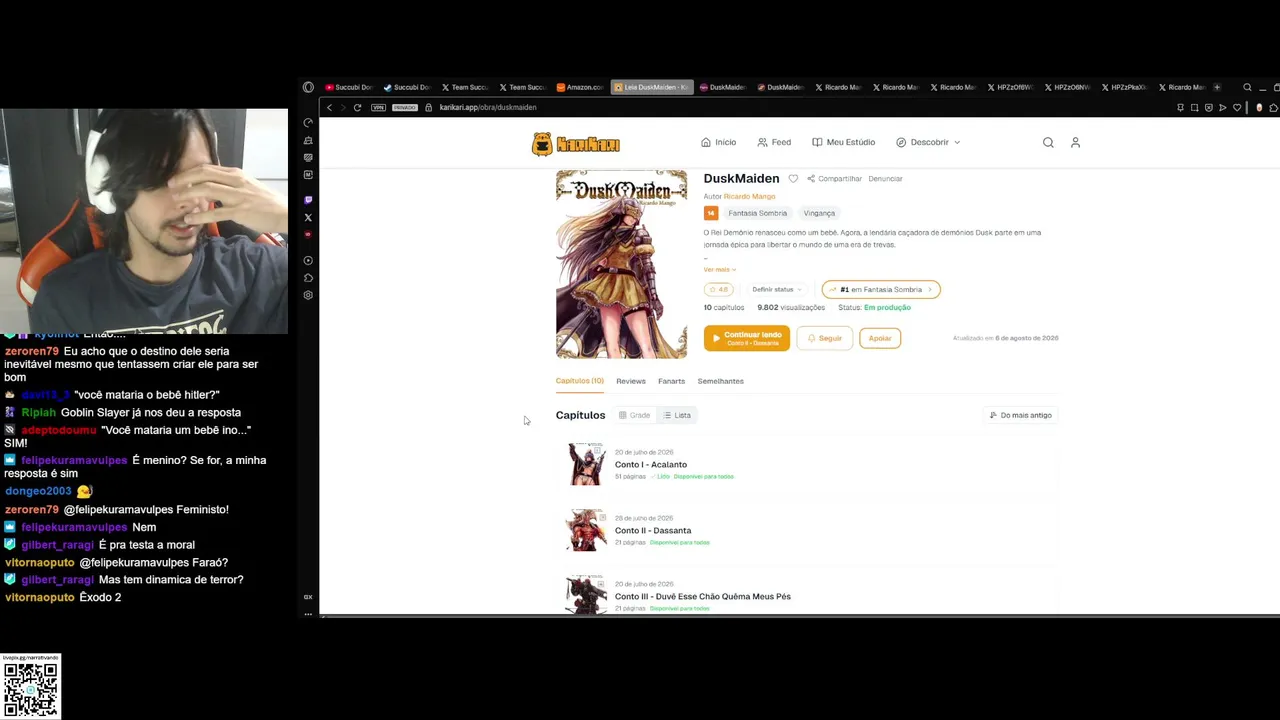Open the X icon in browser sidebar
The height and width of the screenshot is (720, 1280).
point(308,217)
